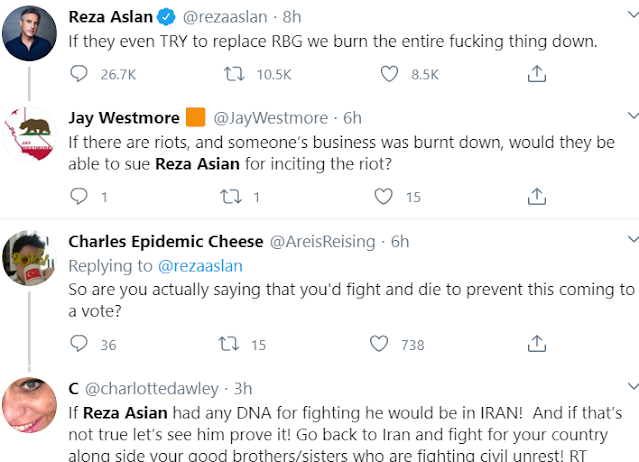Retweet Charles Epidemic Cheese's tweet
This screenshot has width=639, height=462.
pos(227,344)
